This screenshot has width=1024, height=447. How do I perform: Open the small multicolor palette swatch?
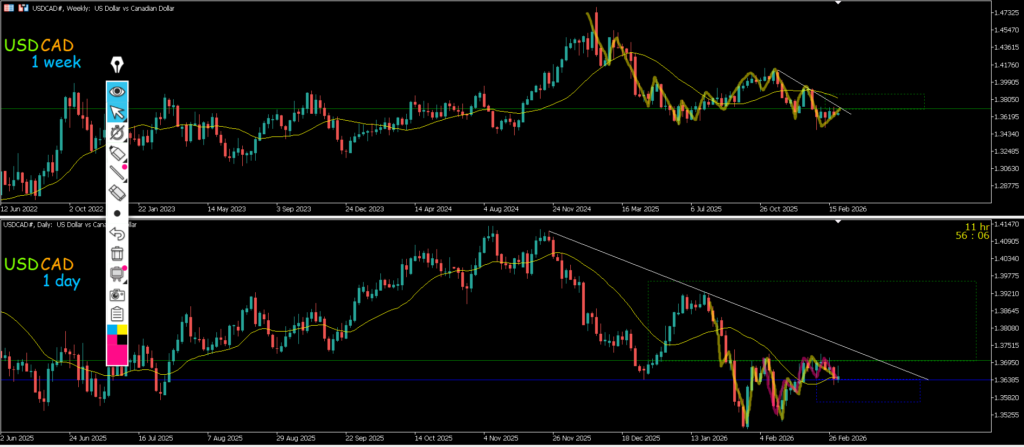coord(117,331)
